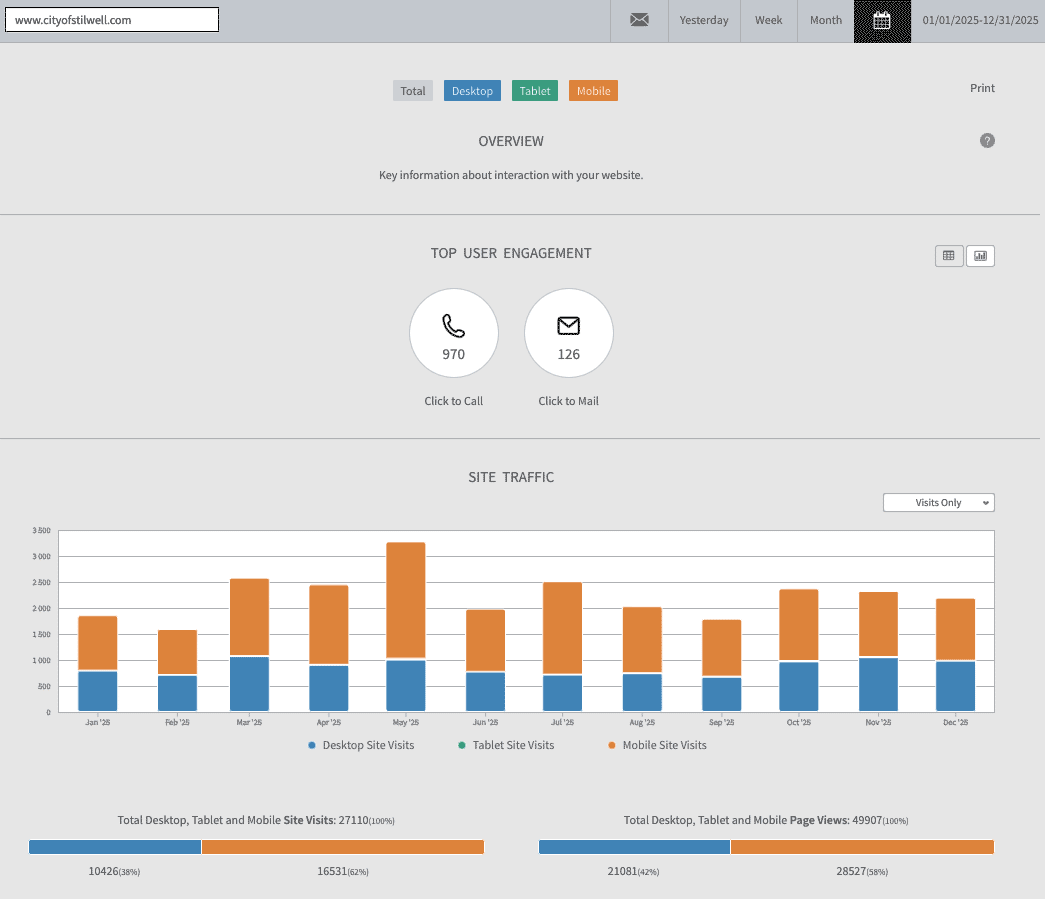Viewport: 1045px width, 899px height.
Task: Click the Click to Mail envelope circle
Action: point(568,333)
